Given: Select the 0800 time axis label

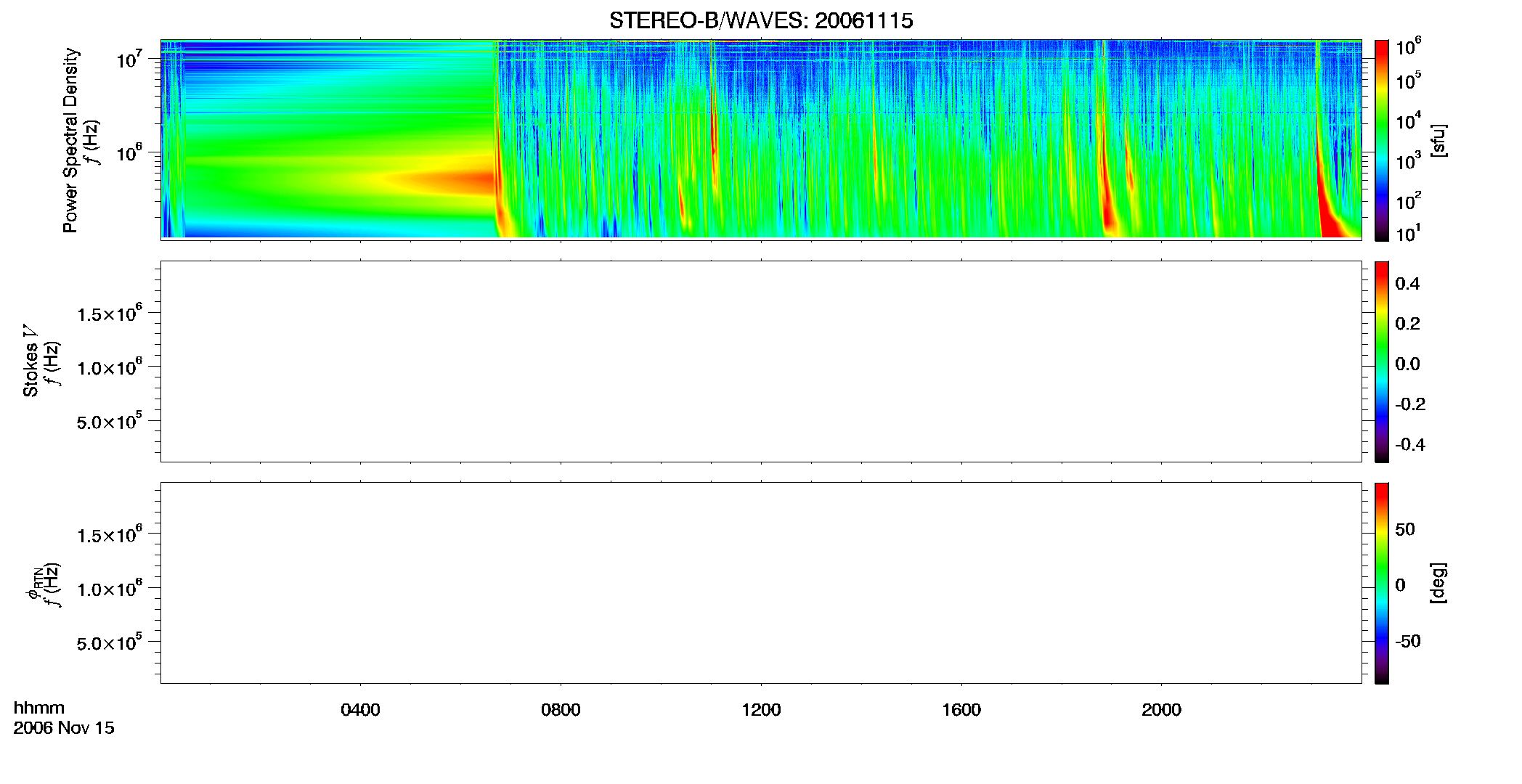Looking at the screenshot, I should pos(561,710).
